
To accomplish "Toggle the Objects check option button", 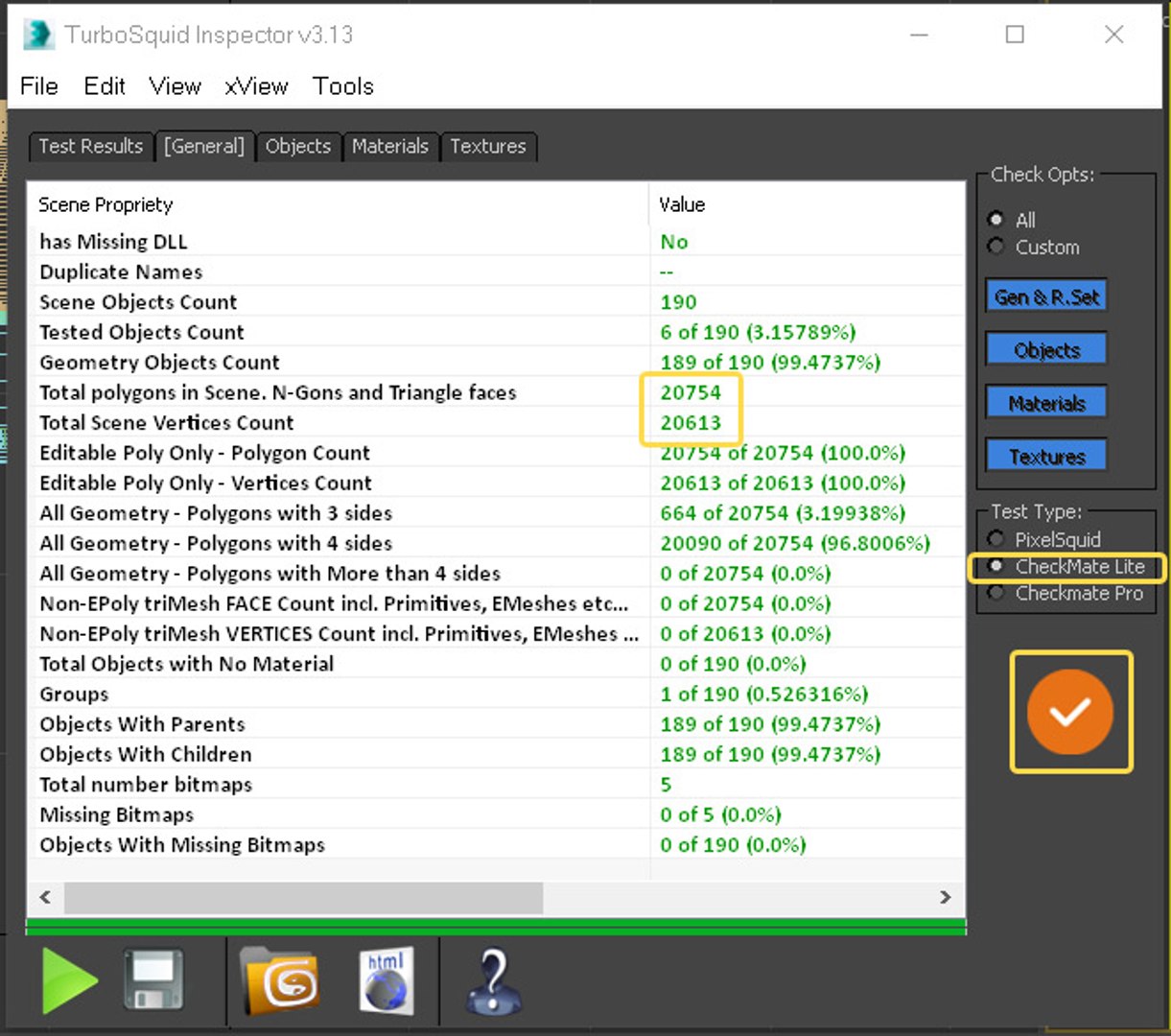I will (1046, 350).
